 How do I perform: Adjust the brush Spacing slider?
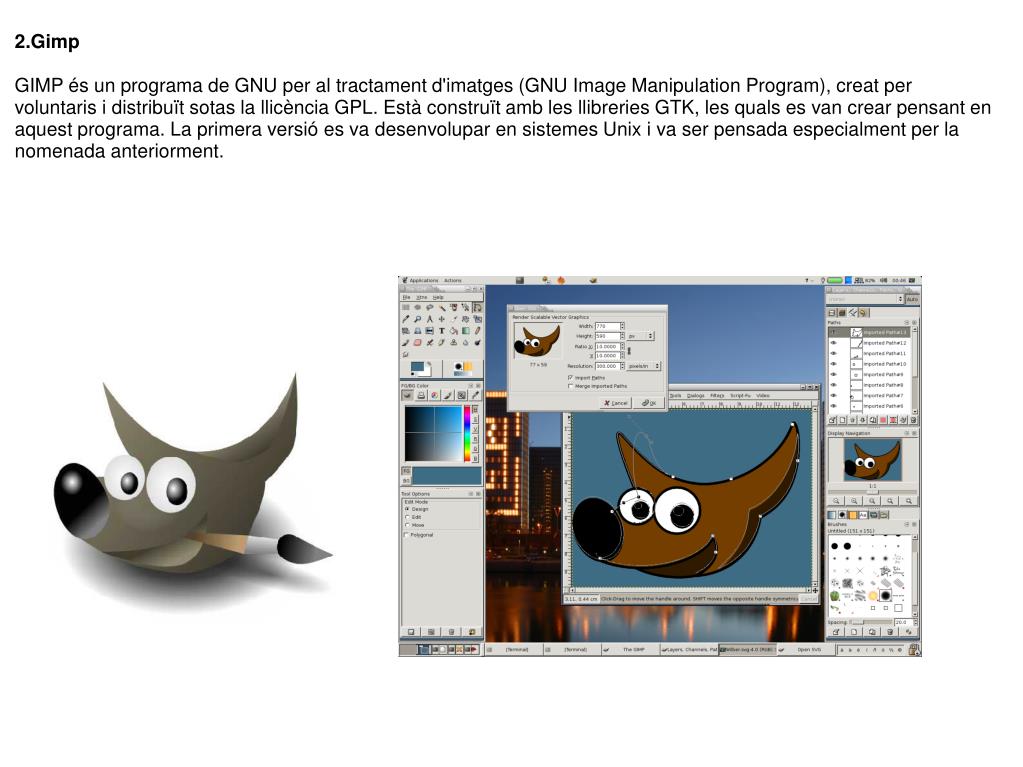click(870, 622)
